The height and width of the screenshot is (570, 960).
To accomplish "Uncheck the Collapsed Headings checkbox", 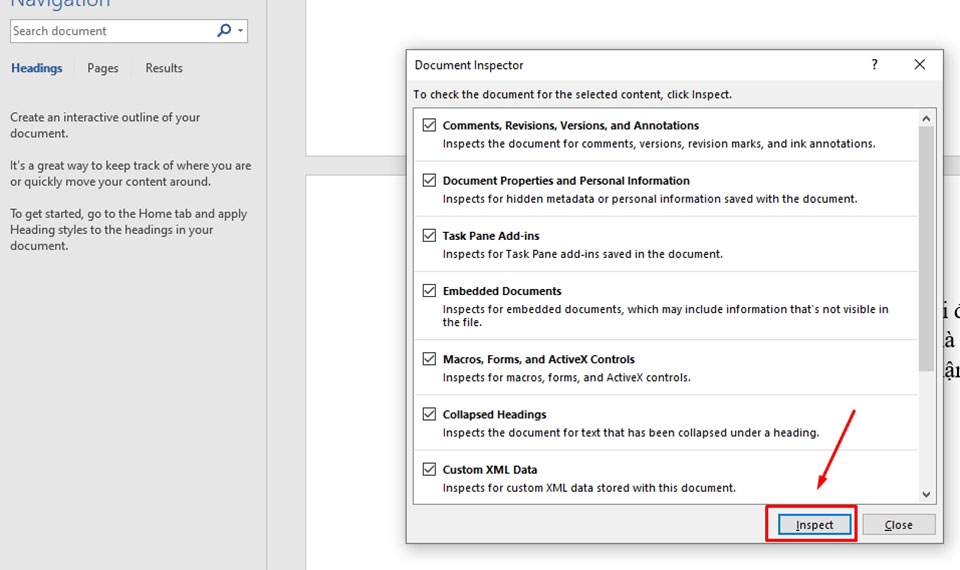I will [x=430, y=414].
